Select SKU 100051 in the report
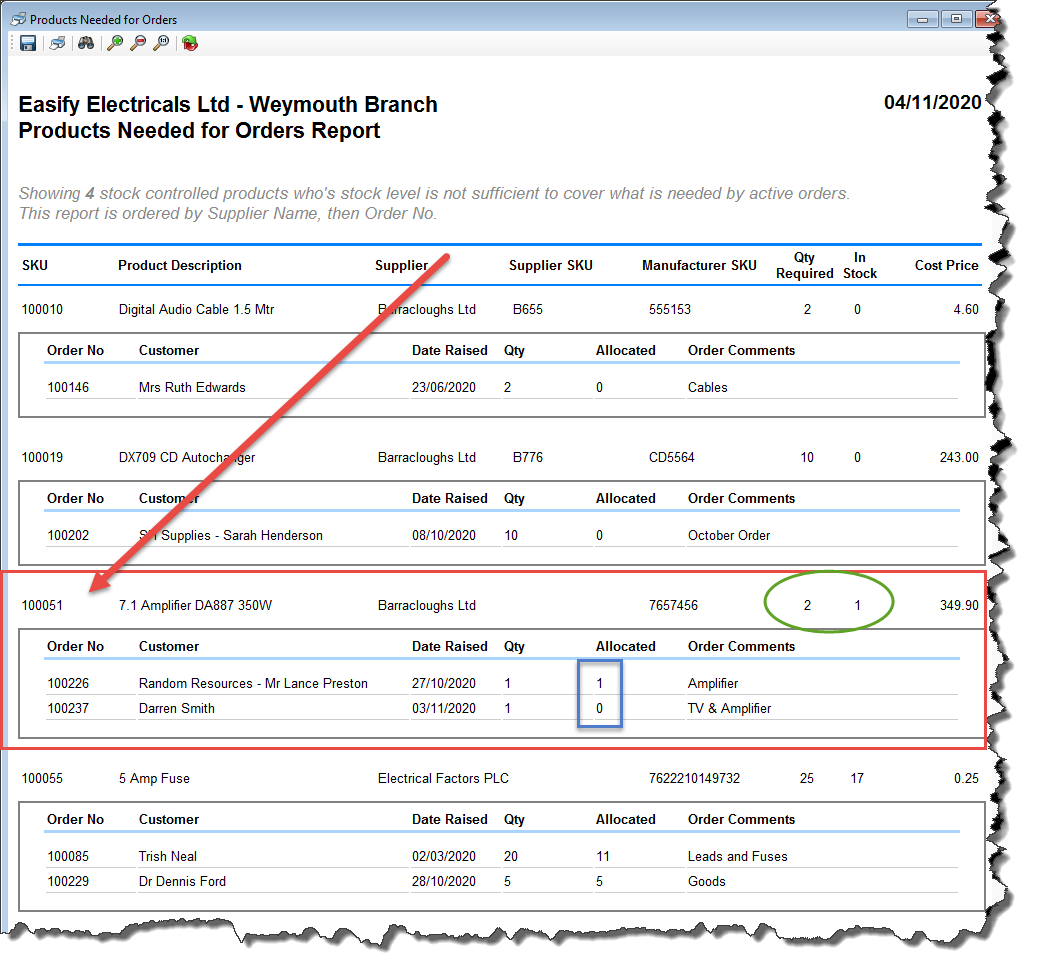This screenshot has width=1047, height=965. click(42, 606)
